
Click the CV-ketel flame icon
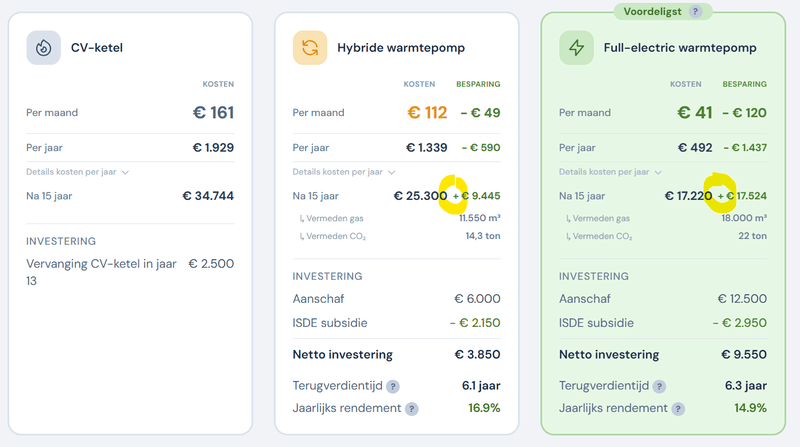point(43,47)
